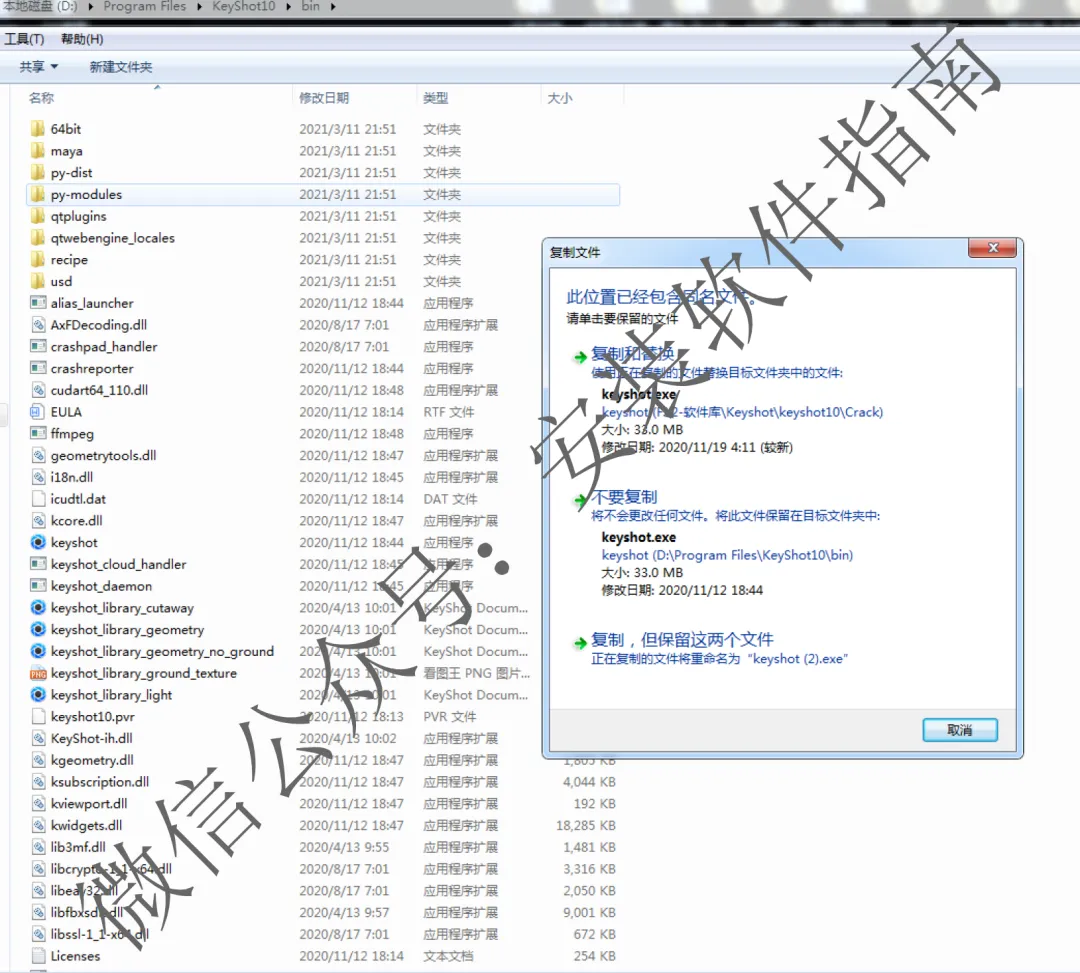Navigate to KeyShot10 in the address bar

click(243, 7)
